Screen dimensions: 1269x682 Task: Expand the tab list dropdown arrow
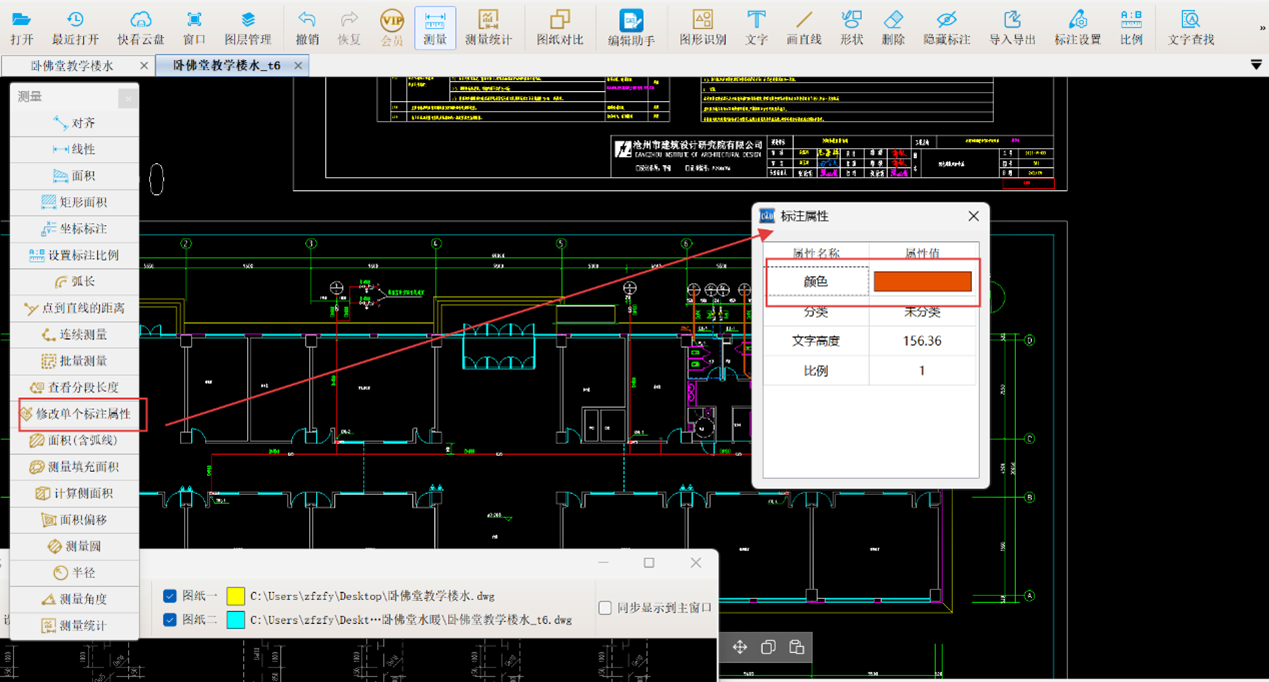coord(1256,65)
